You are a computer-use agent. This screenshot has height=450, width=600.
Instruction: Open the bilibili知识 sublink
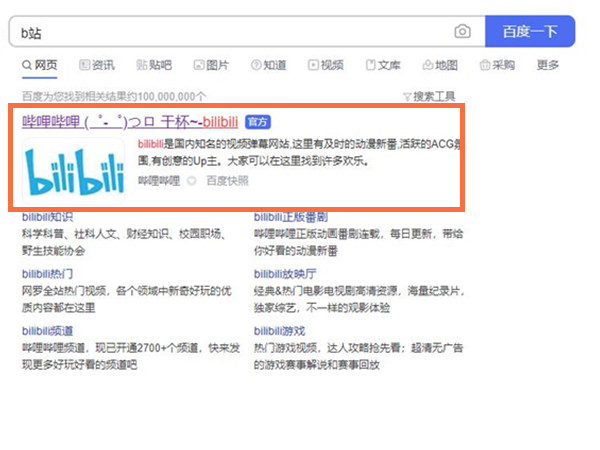click(47, 217)
